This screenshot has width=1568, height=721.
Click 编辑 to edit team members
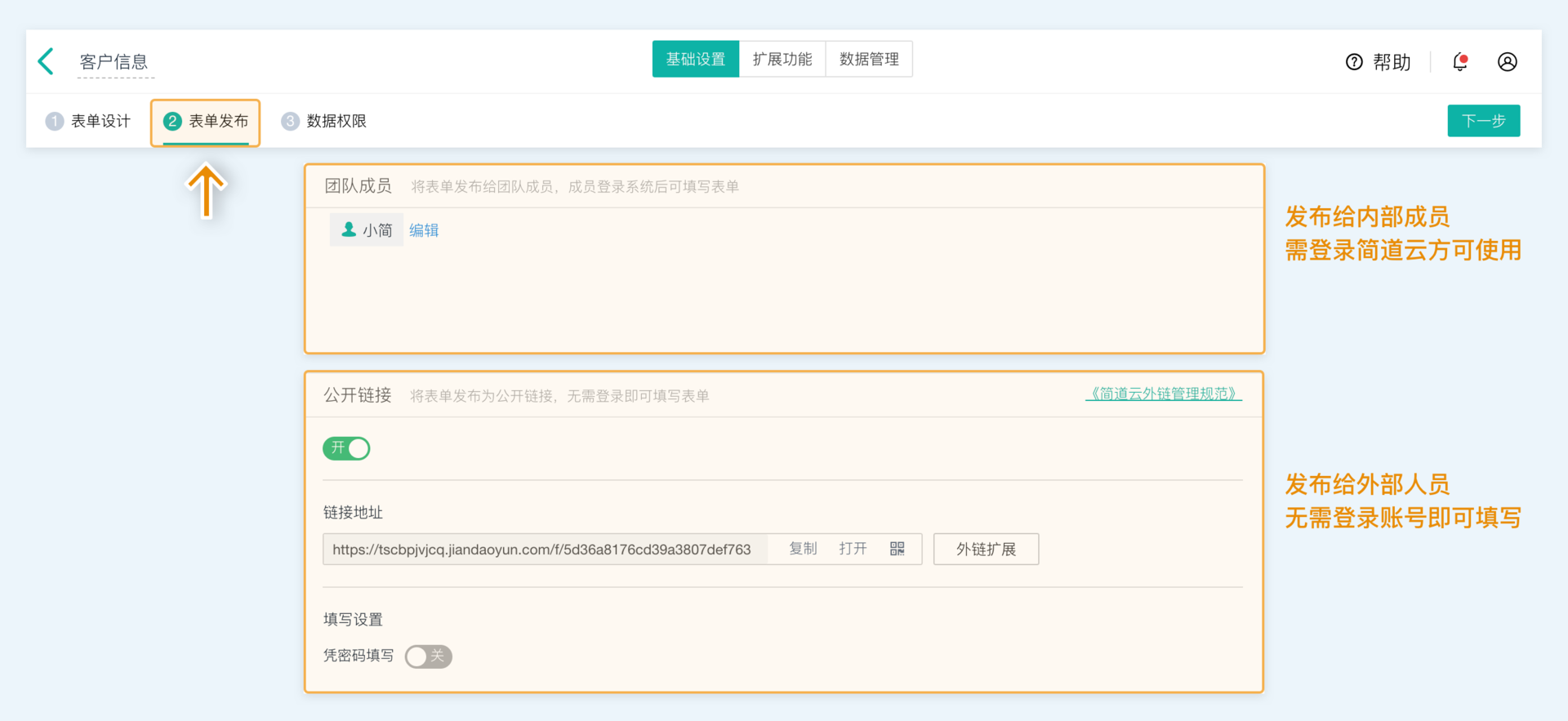[x=424, y=230]
